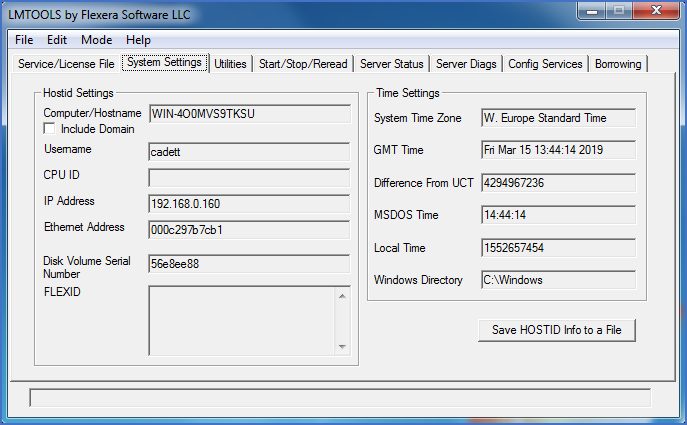
Task: Click the Computer/Hostname field
Action: [x=249, y=114]
